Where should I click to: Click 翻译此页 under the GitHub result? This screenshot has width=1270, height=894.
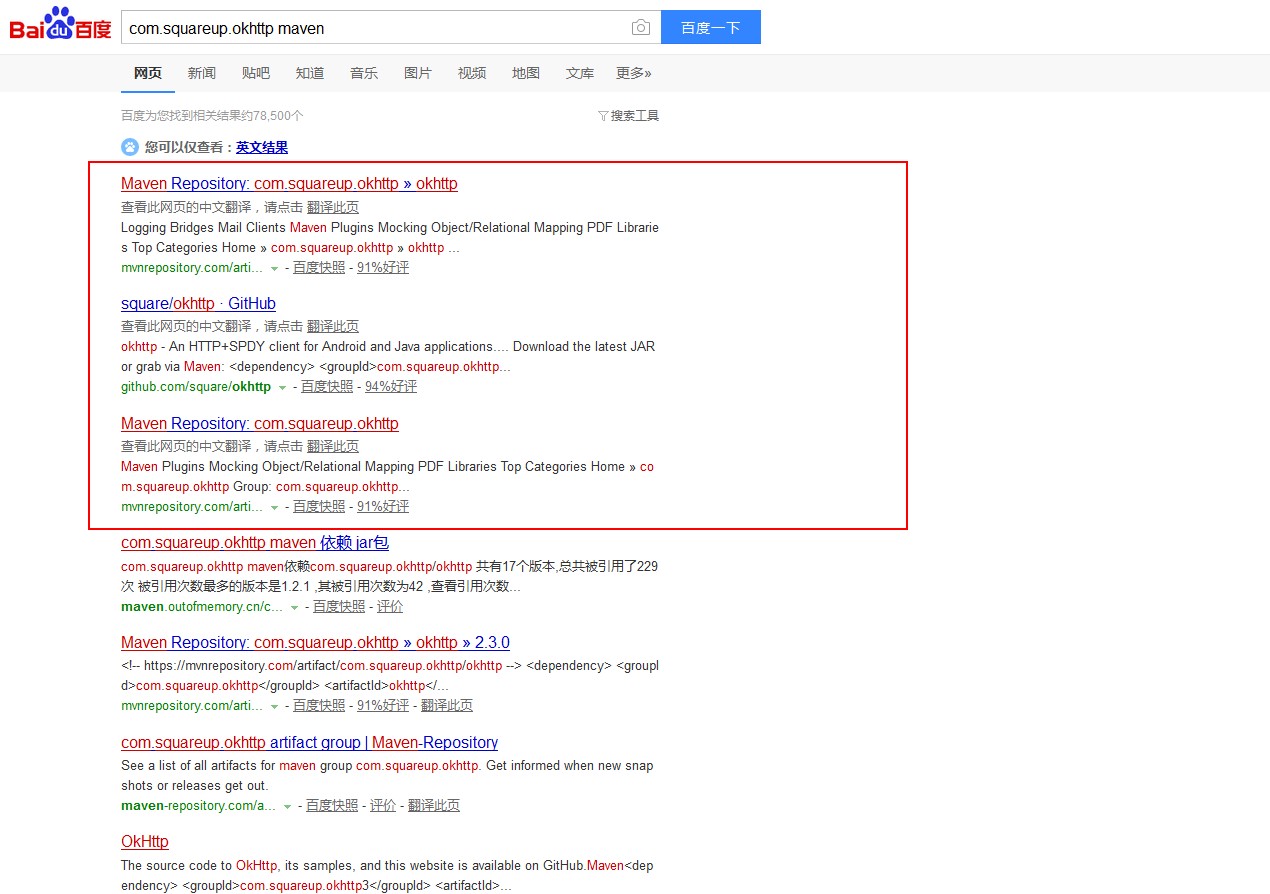[333, 326]
